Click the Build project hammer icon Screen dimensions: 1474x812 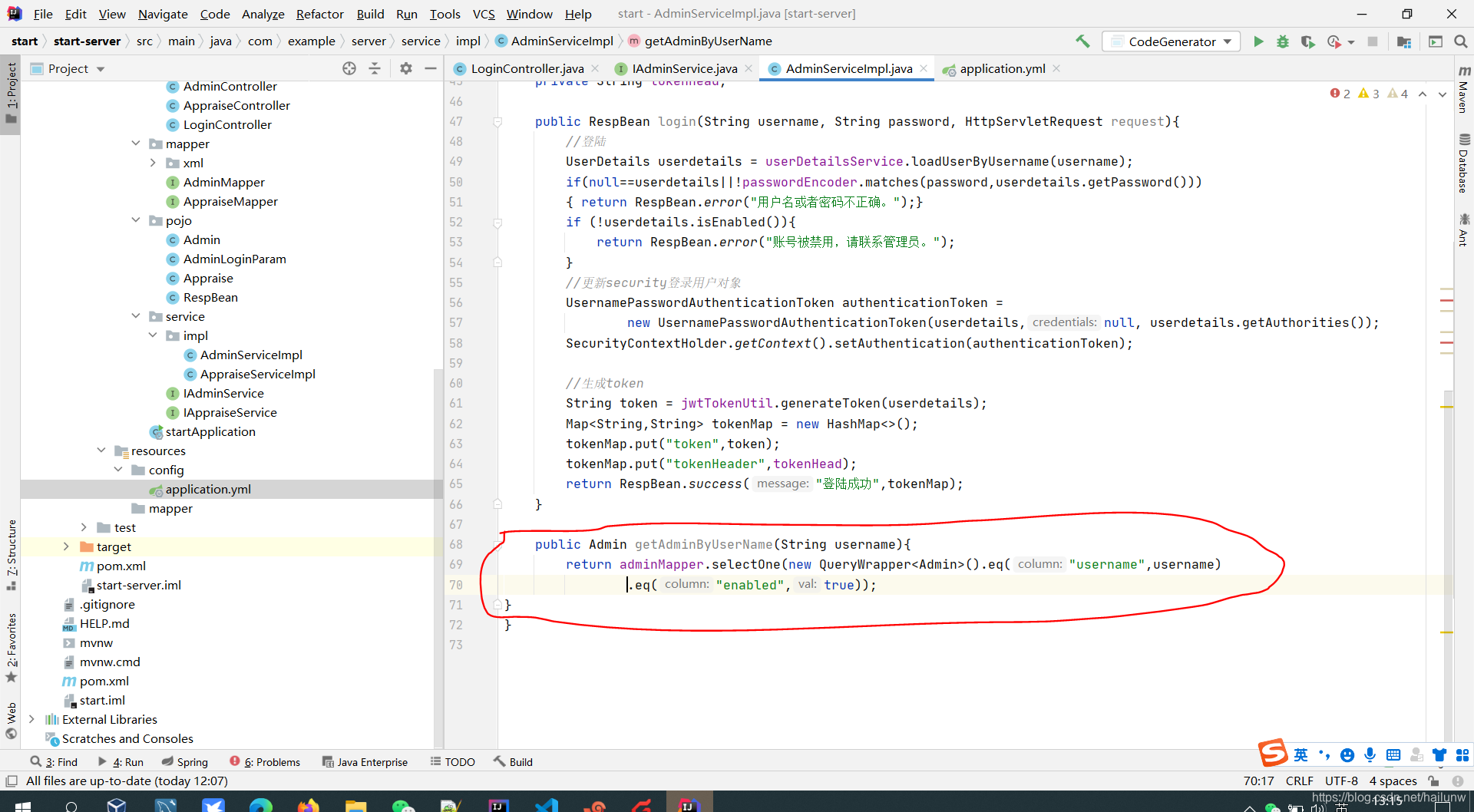click(x=1082, y=41)
